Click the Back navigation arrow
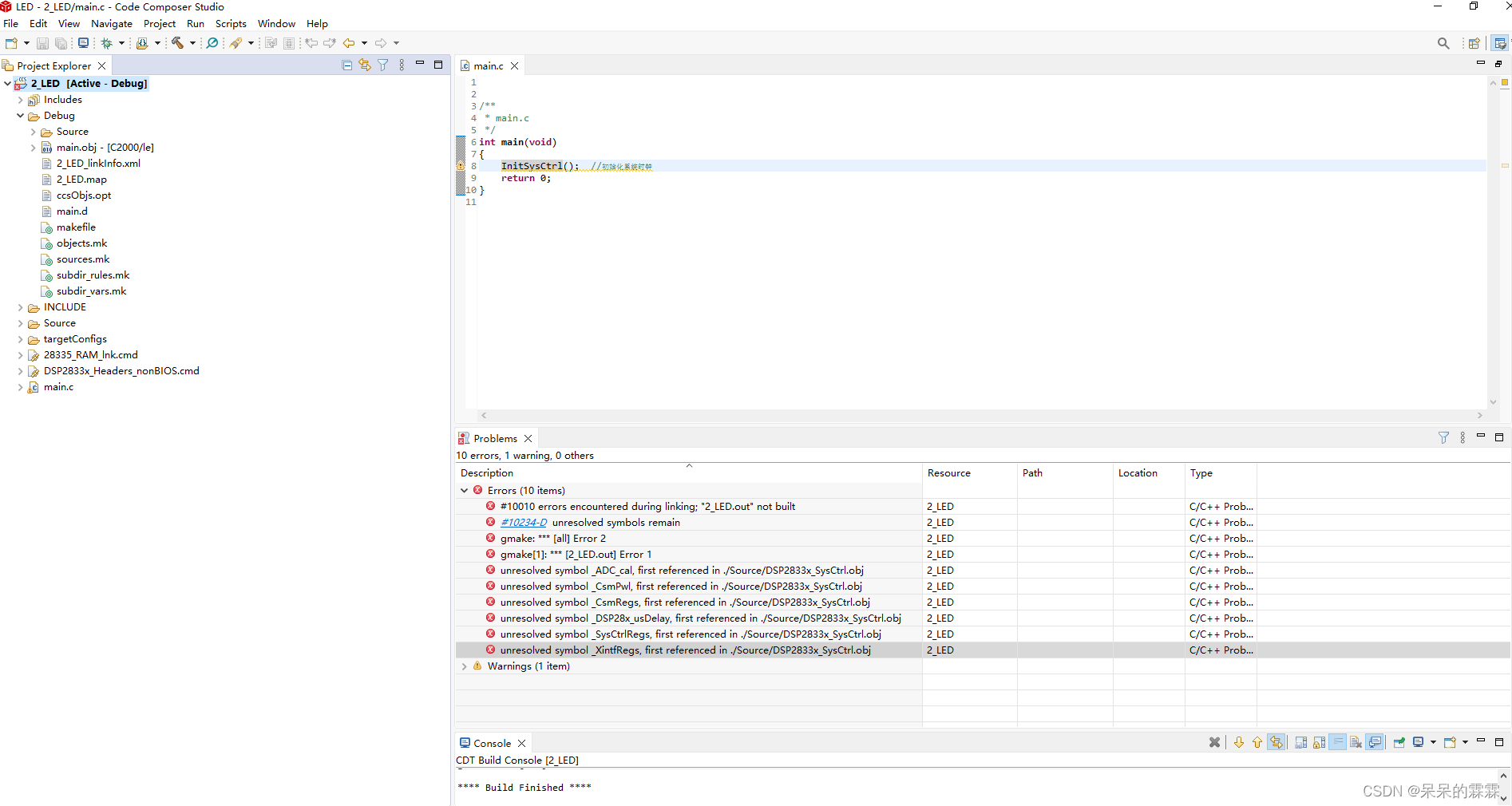 (x=349, y=43)
